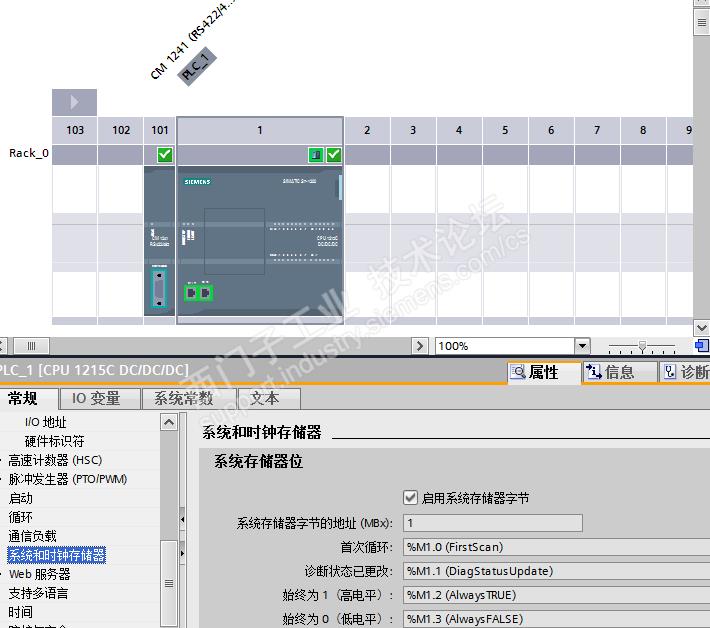The height and width of the screenshot is (628, 710).
Task: Click the %M1.2 (AlwaysTRUE) field
Action: 556,595
